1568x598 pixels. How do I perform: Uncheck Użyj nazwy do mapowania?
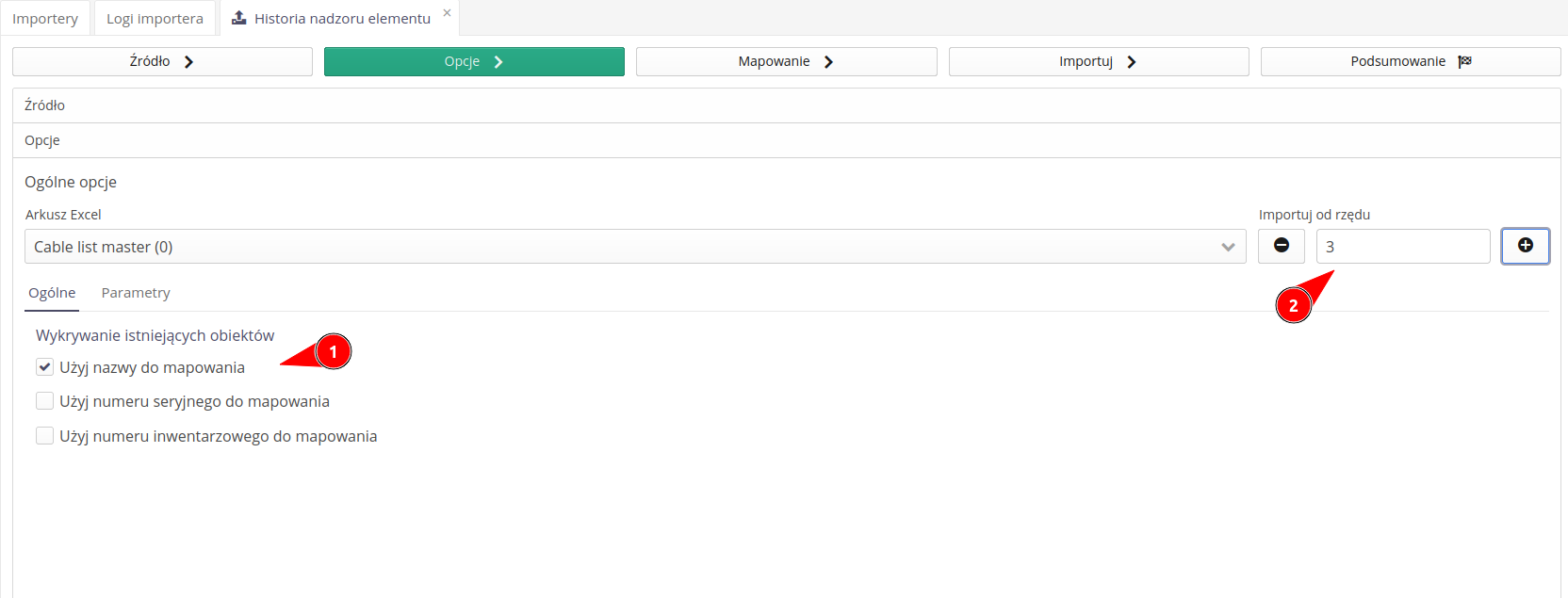coord(44,367)
